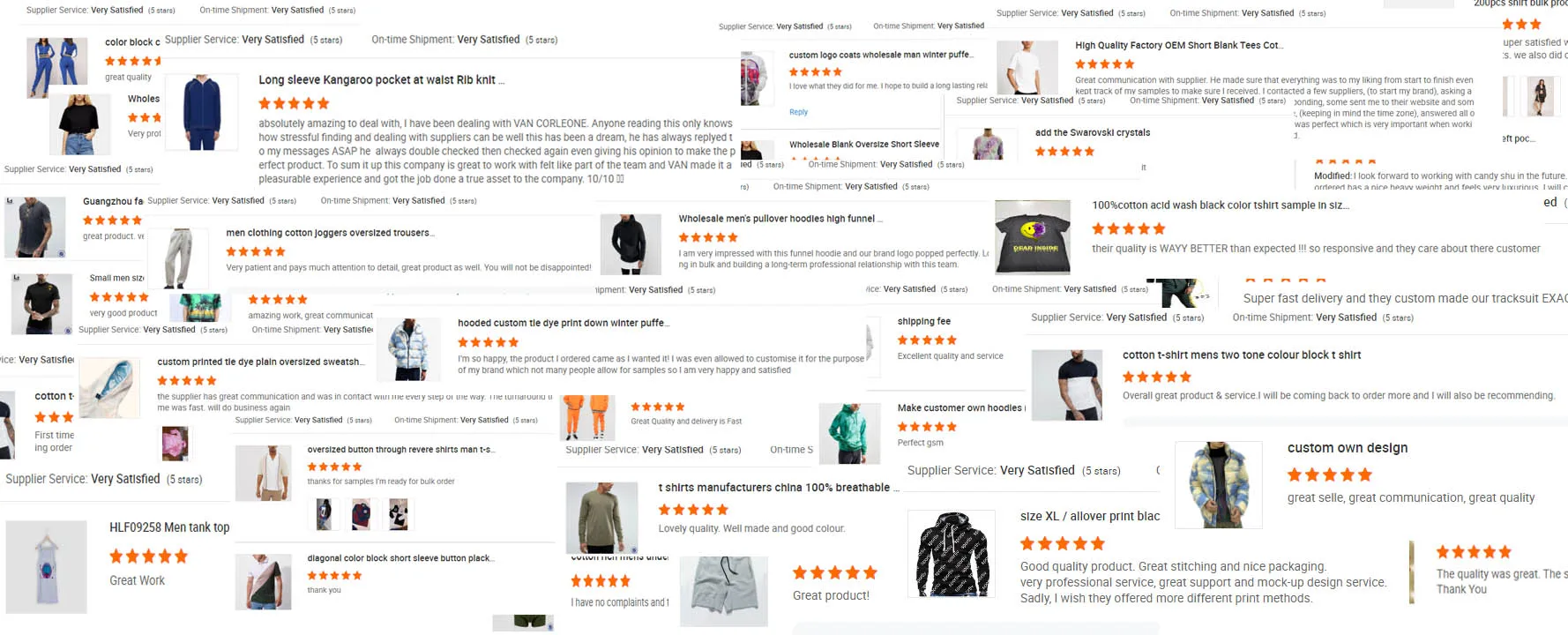Open the men tank top product image
The width and height of the screenshot is (1568, 635).
(47, 566)
